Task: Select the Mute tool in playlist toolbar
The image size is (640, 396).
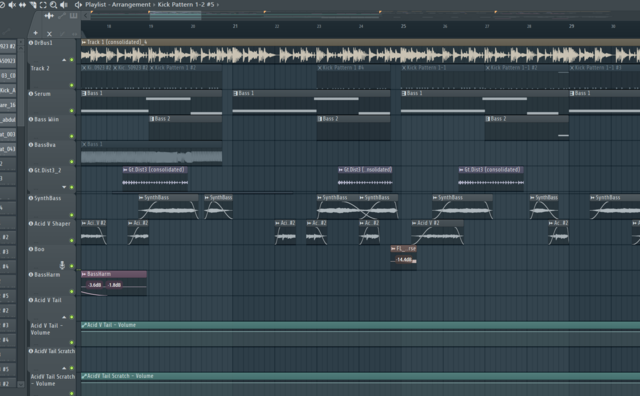Action: [x=12, y=5]
